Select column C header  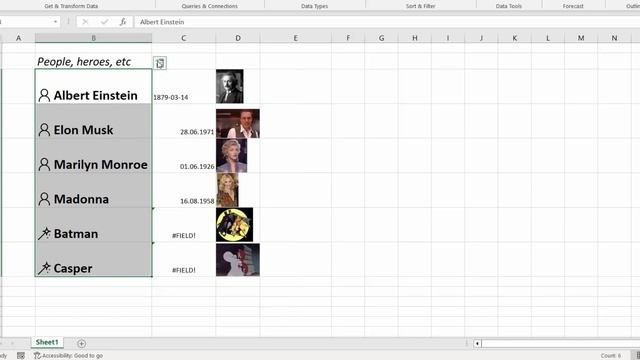pyautogui.click(x=184, y=38)
